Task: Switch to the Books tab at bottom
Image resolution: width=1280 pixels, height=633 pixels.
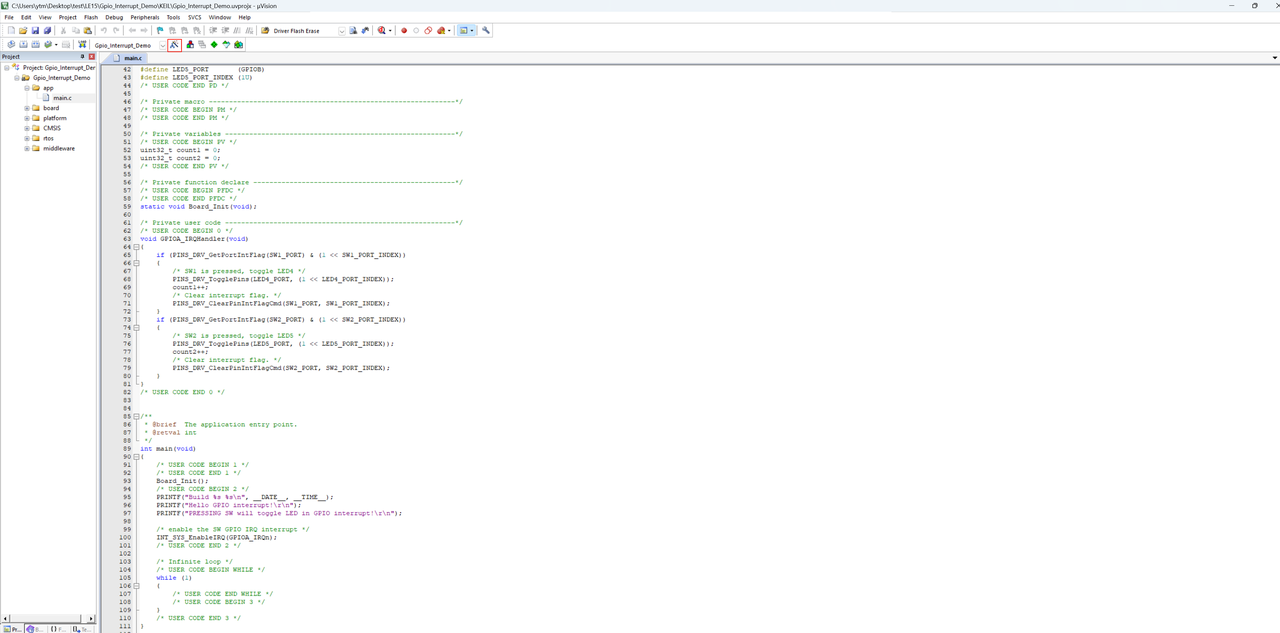Action: pos(35,629)
